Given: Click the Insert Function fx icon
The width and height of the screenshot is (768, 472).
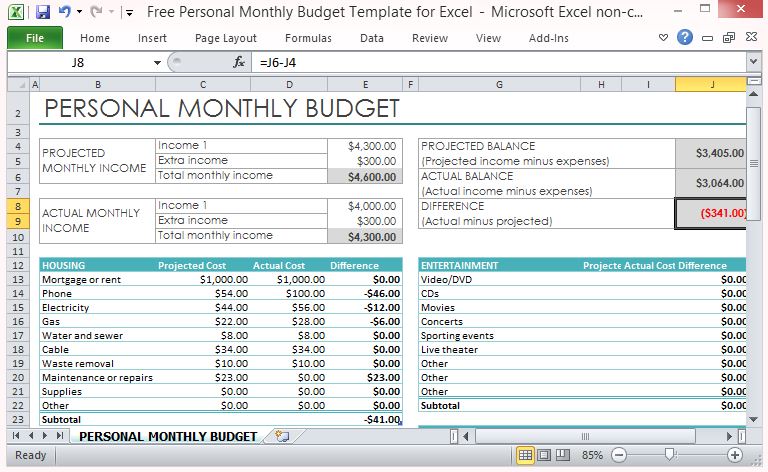Looking at the screenshot, I should pos(239,62).
